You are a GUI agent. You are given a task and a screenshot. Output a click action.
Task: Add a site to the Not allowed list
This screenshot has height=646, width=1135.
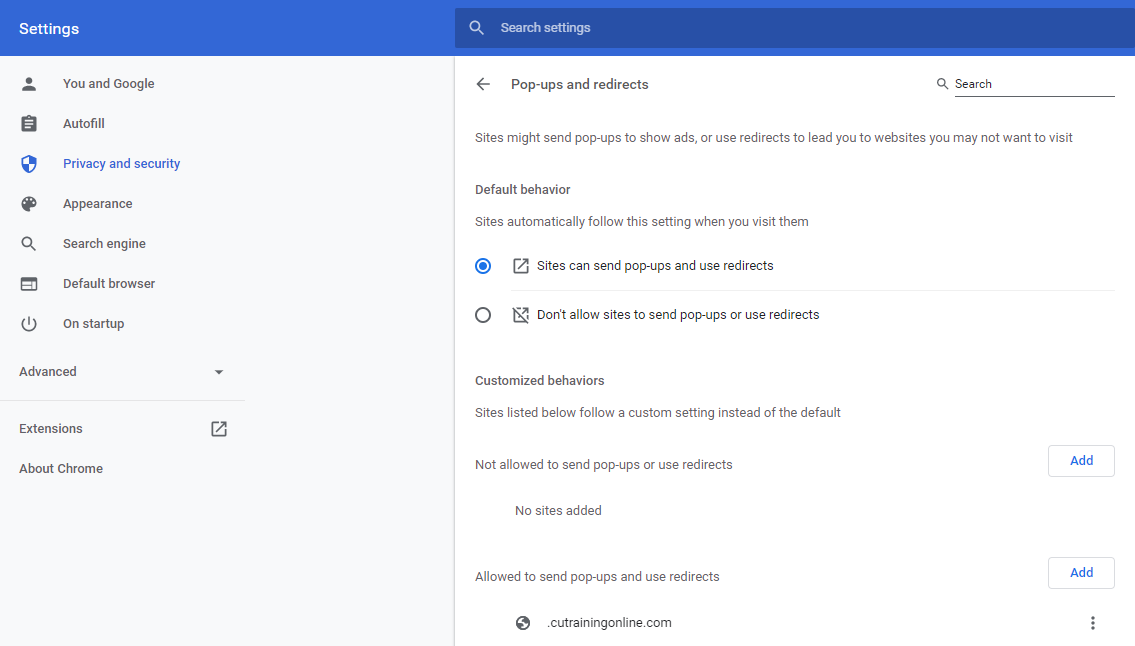pyautogui.click(x=1081, y=461)
